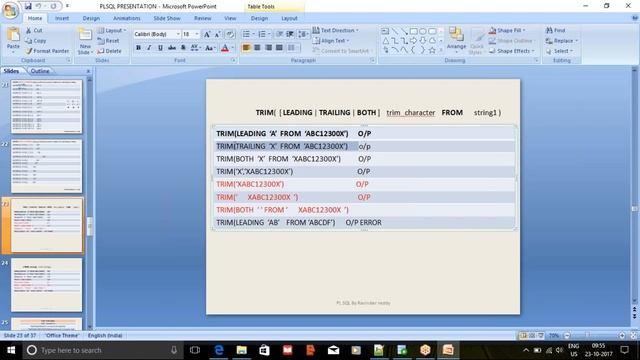The image size is (640, 360).
Task: Open the font size dropdown
Action: pyautogui.click(x=197, y=34)
